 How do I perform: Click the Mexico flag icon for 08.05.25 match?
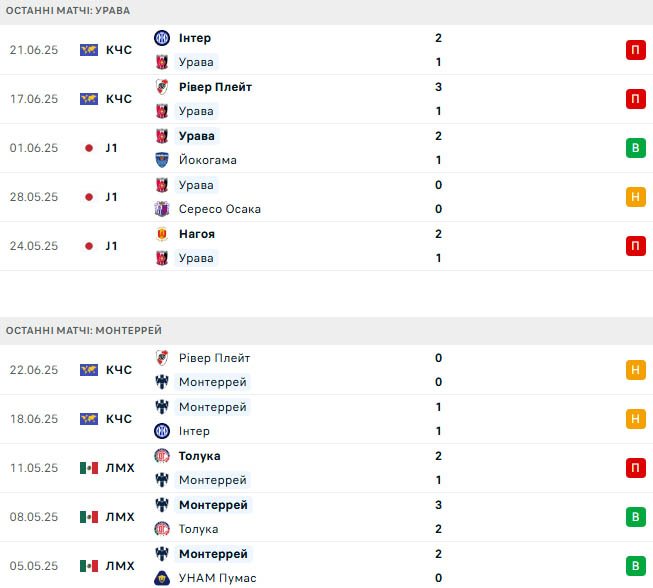[x=89, y=517]
